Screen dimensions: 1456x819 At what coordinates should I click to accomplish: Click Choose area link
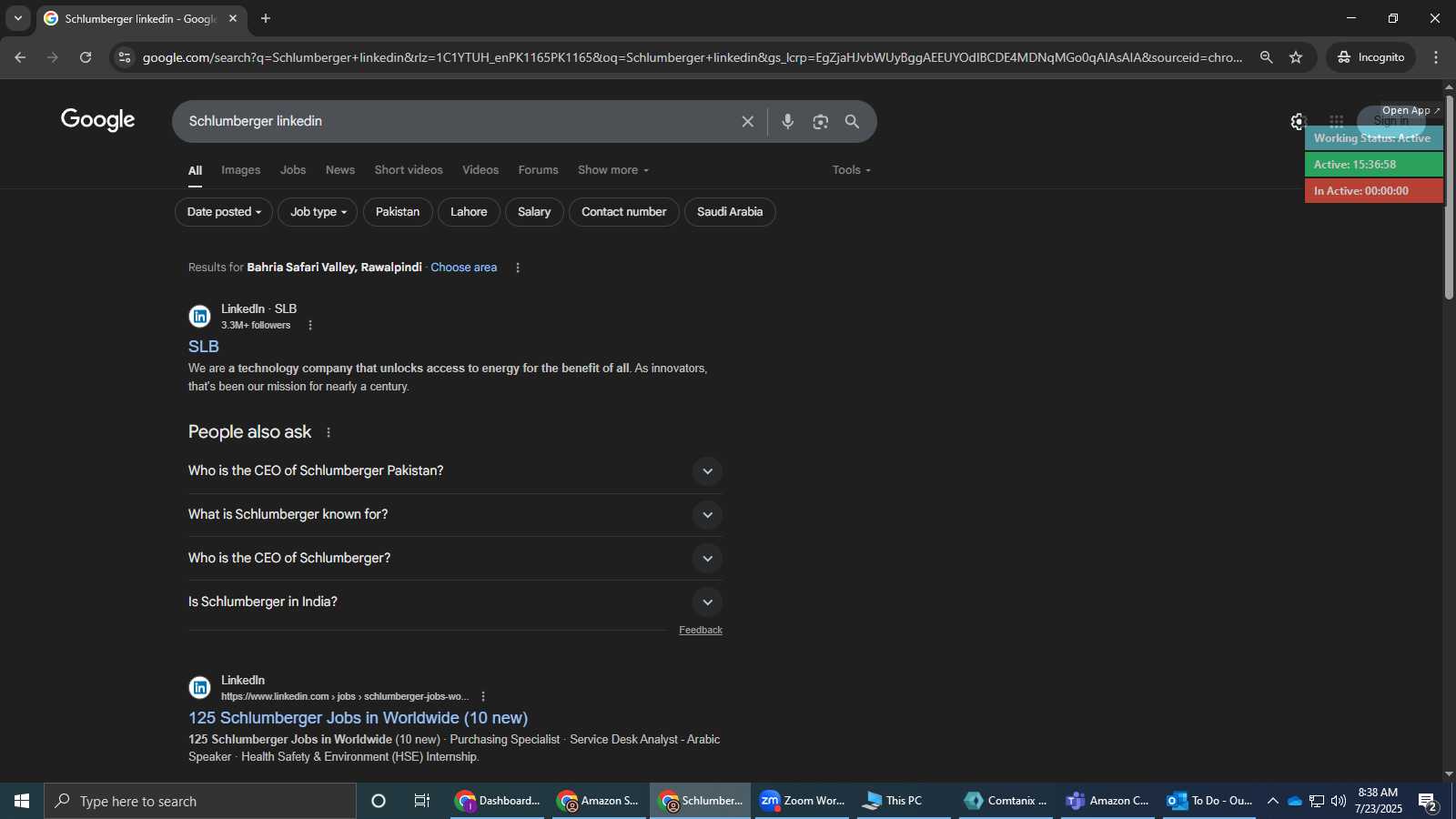pyautogui.click(x=464, y=268)
